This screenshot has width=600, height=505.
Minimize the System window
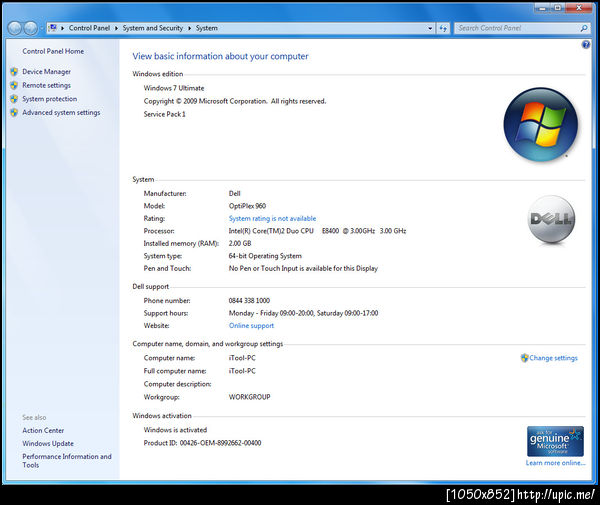(x=542, y=7)
